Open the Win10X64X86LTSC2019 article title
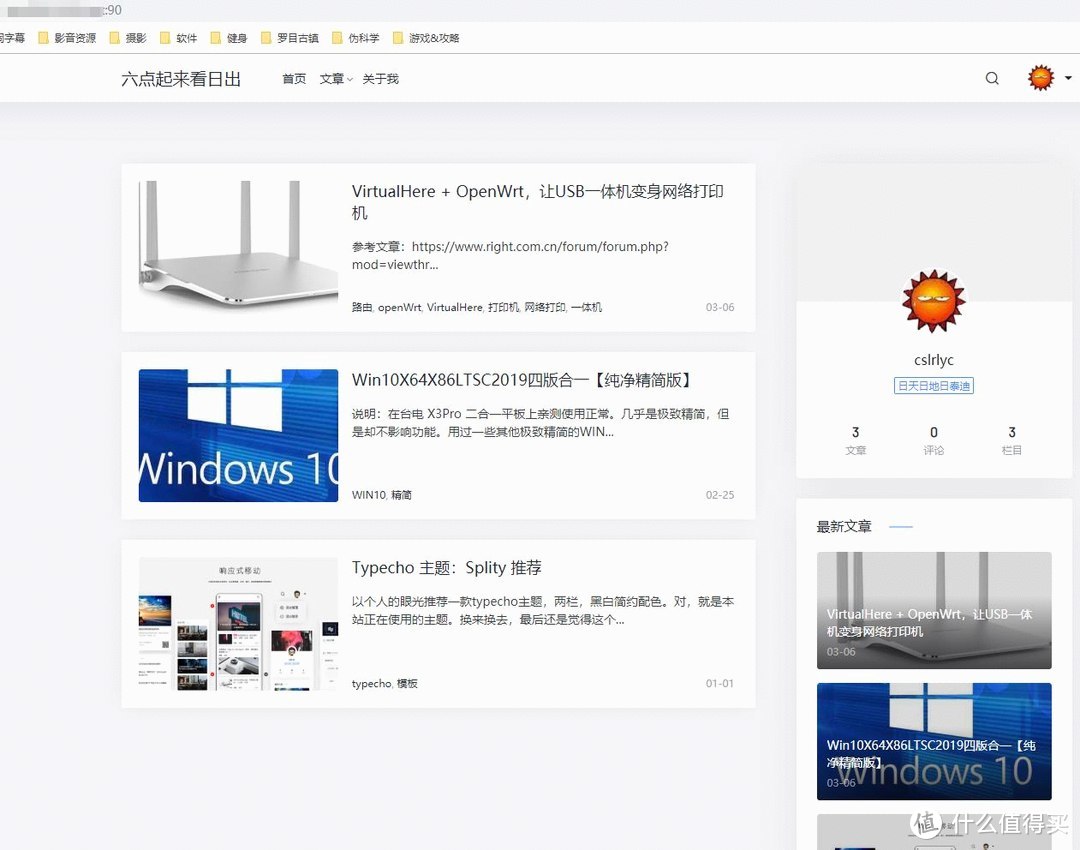 point(521,380)
